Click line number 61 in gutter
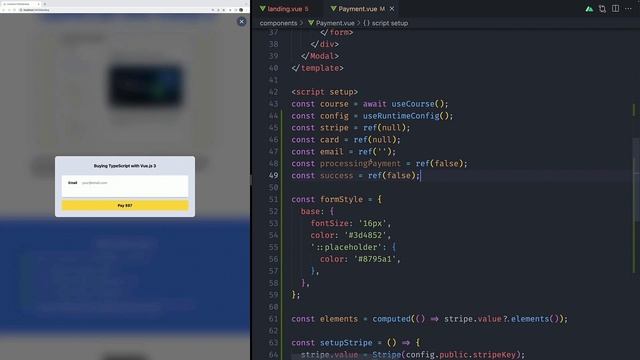The height and width of the screenshot is (360, 640). [273, 319]
